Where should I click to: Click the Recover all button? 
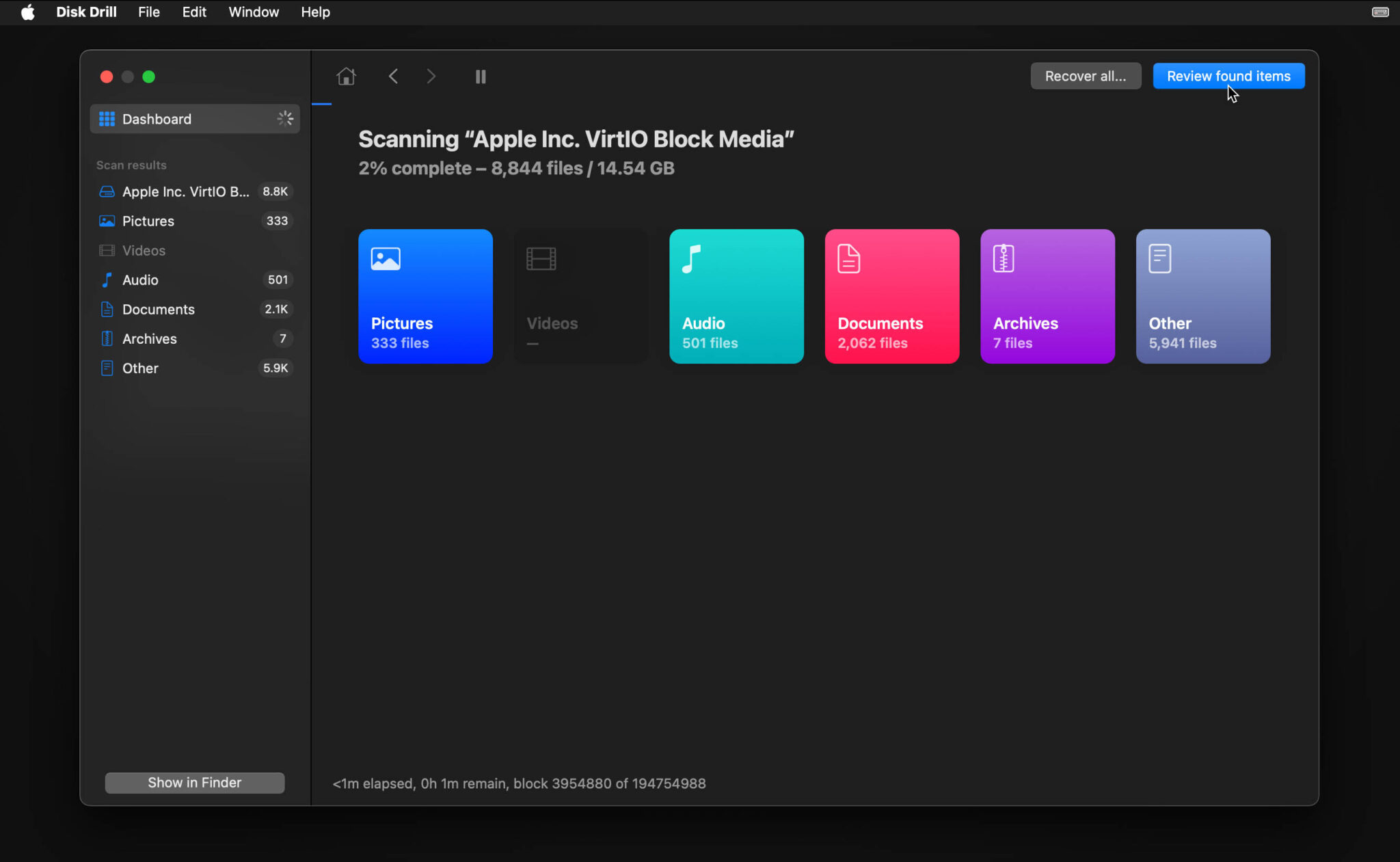[x=1085, y=76]
